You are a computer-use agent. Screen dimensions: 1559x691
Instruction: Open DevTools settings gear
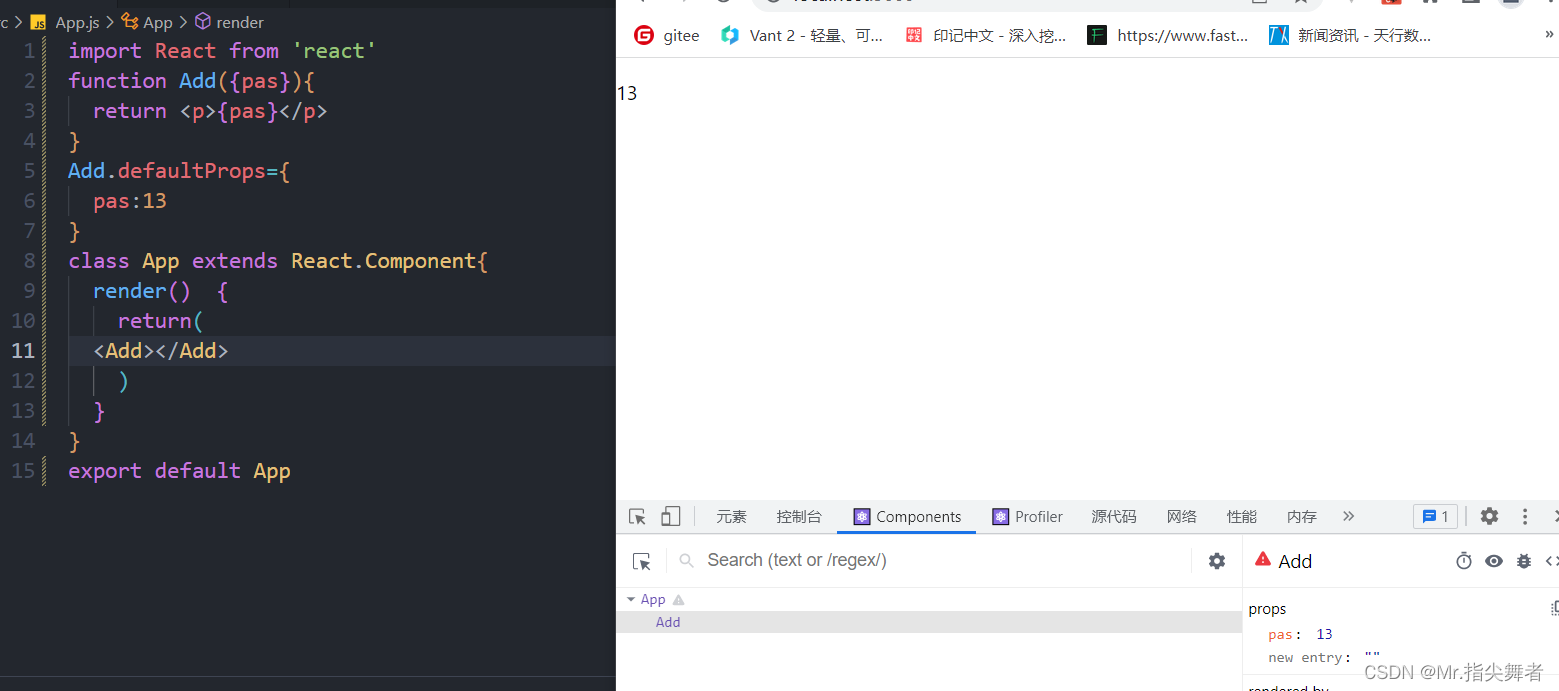point(1489,516)
